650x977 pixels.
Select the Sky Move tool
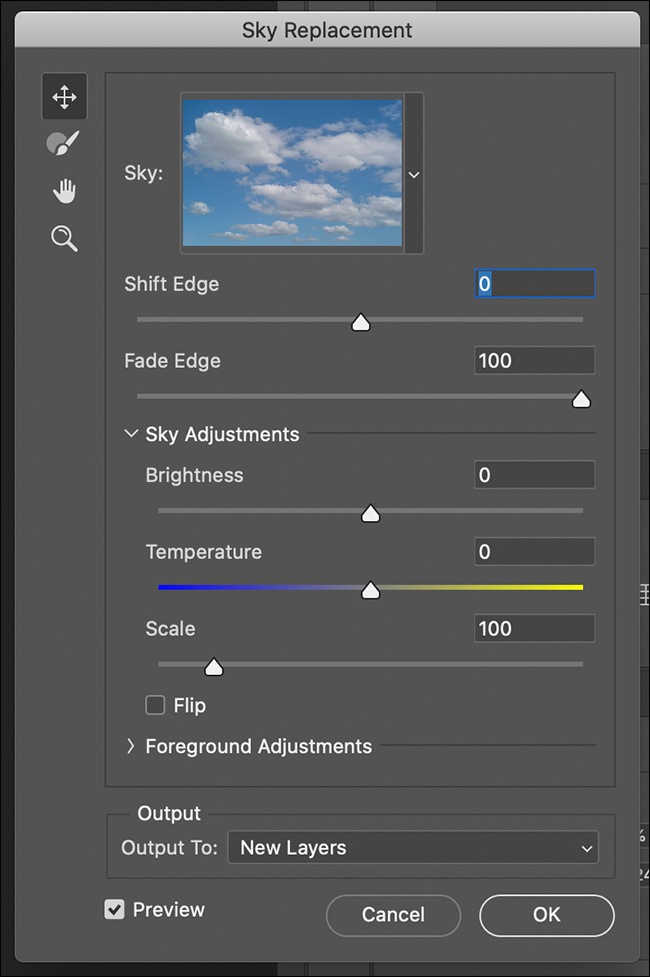[x=64, y=97]
